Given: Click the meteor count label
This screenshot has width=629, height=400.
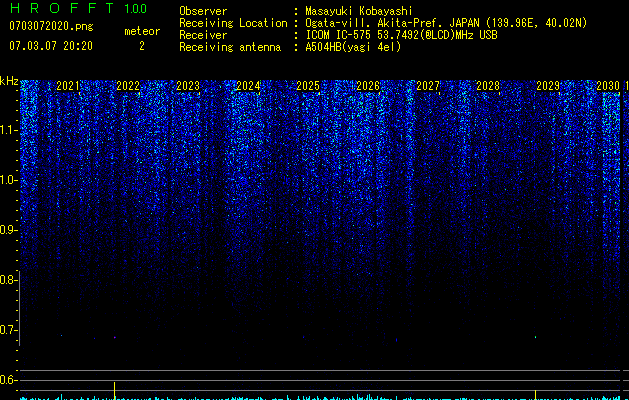Looking at the screenshot, I should pos(142,31).
